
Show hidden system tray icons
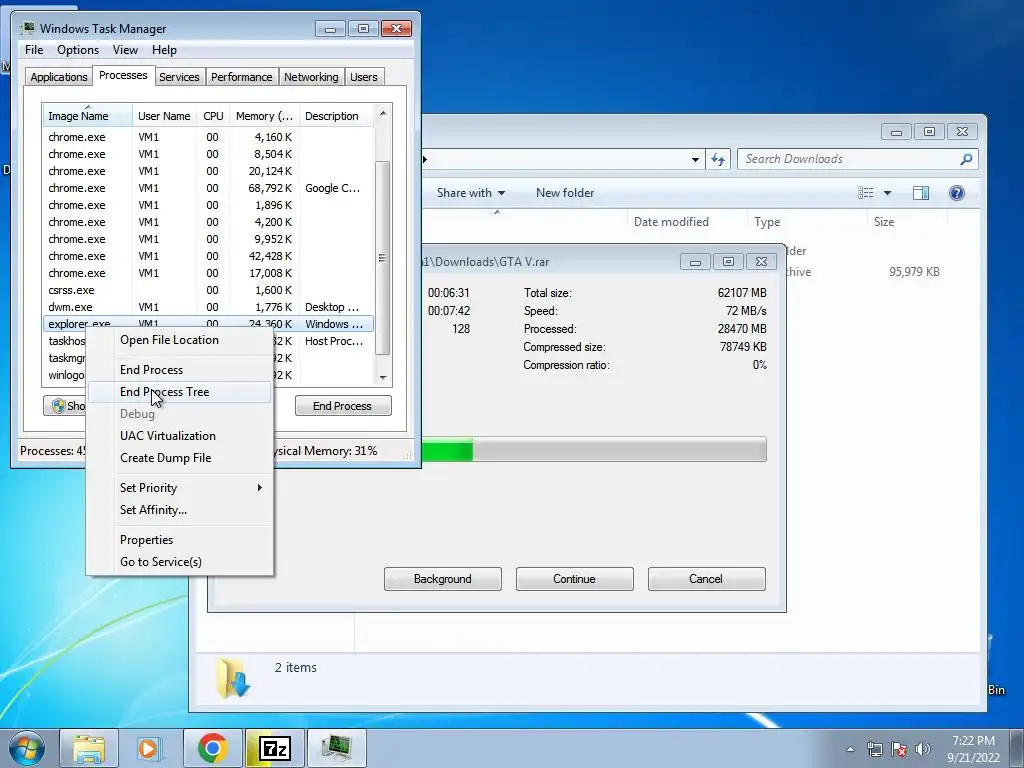[x=850, y=749]
